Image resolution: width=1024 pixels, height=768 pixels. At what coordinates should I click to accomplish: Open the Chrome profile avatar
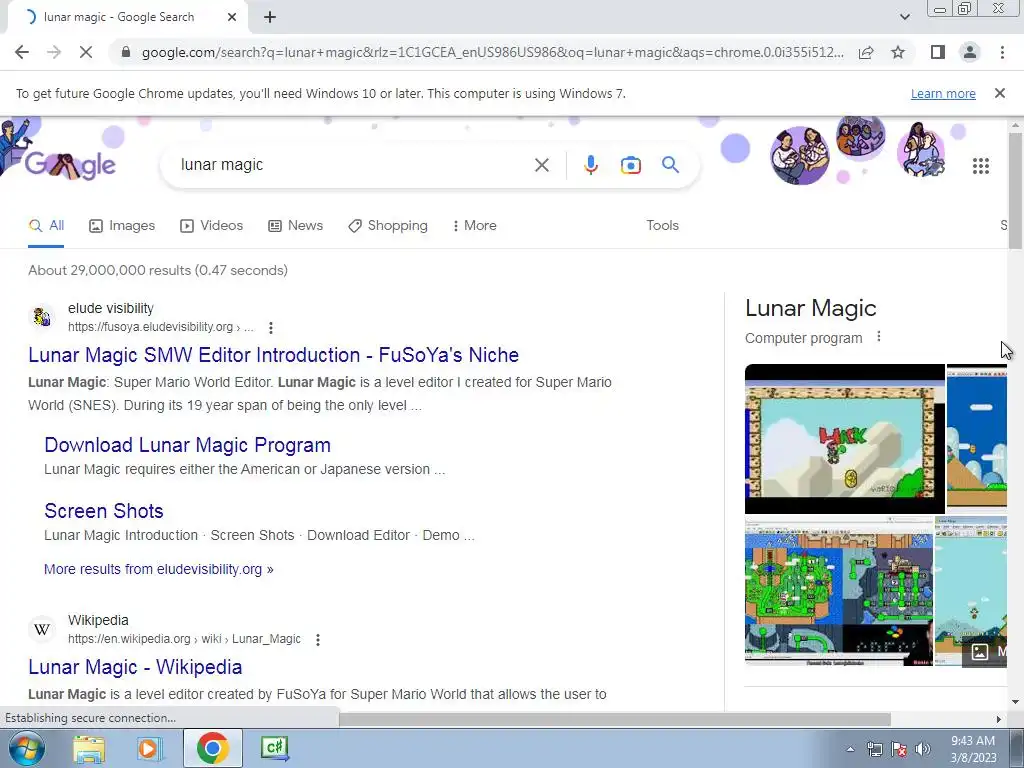tap(970, 52)
